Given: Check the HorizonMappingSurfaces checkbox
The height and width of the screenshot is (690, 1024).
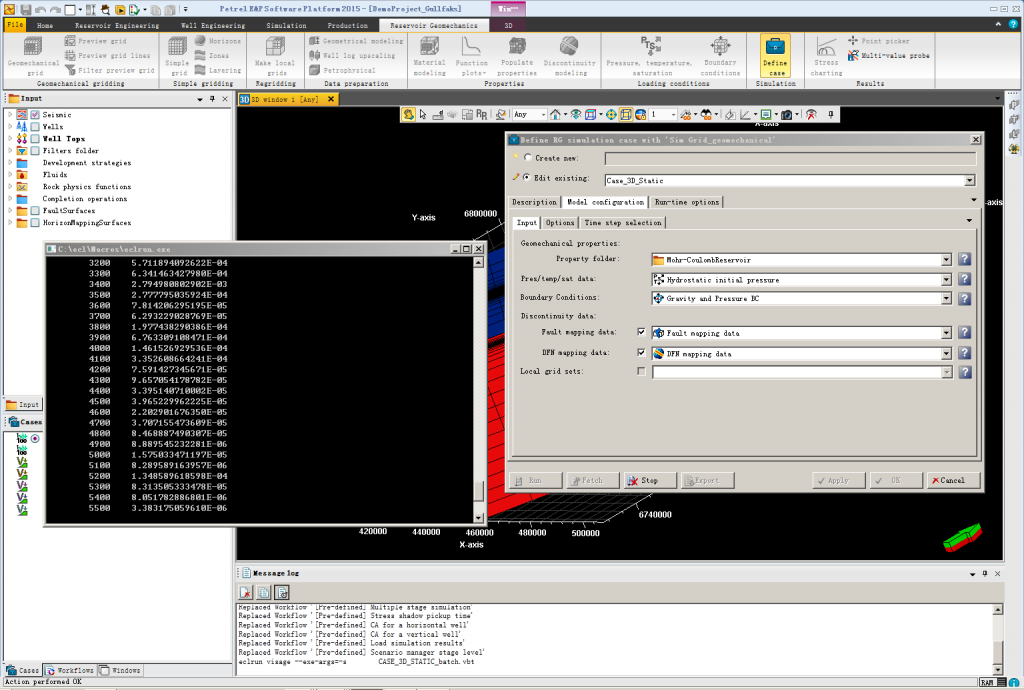Looking at the screenshot, I should (35, 223).
